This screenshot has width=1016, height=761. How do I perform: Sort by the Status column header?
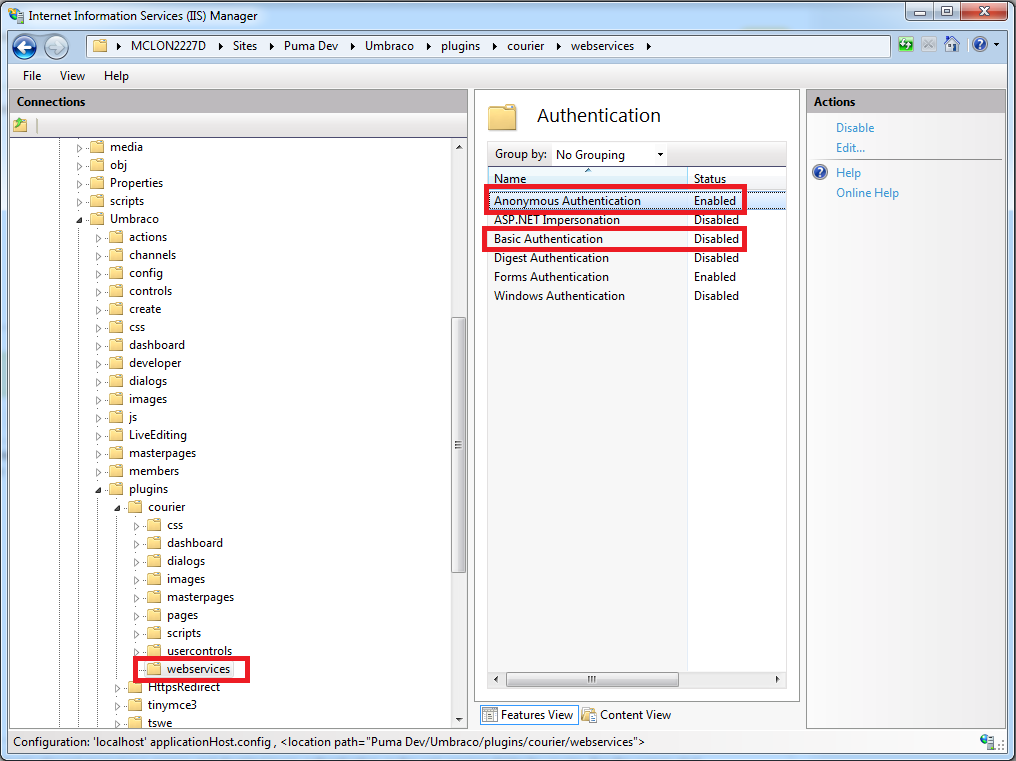point(737,178)
